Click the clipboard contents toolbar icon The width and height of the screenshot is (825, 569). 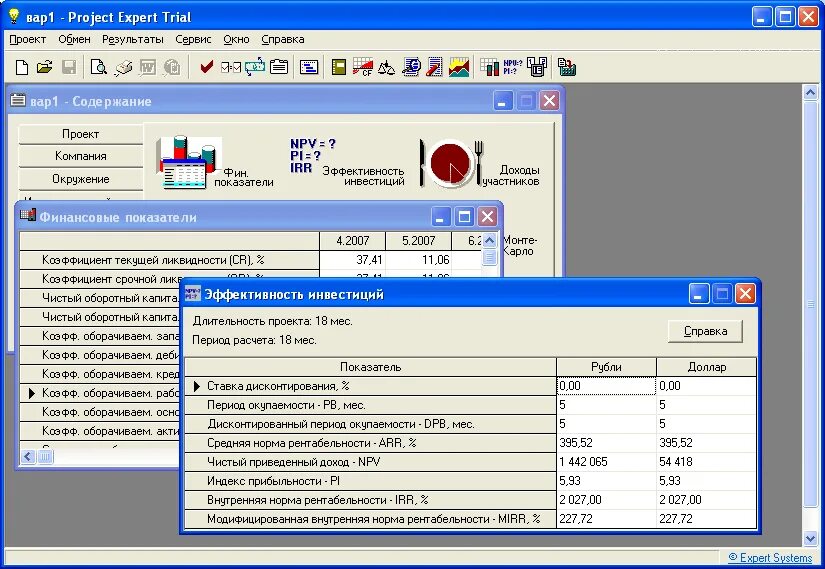point(279,67)
